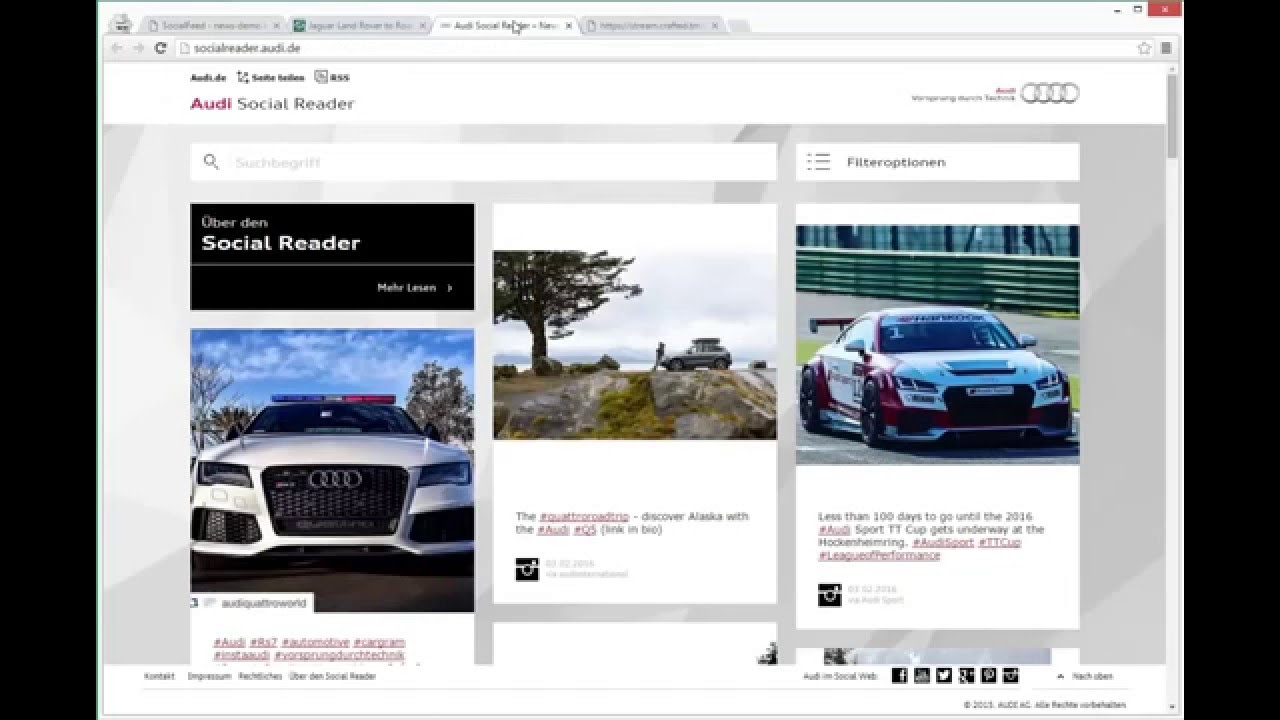Viewport: 1280px width, 720px height.
Task: Click the #Q5 hashtag link
Action: (x=585, y=530)
